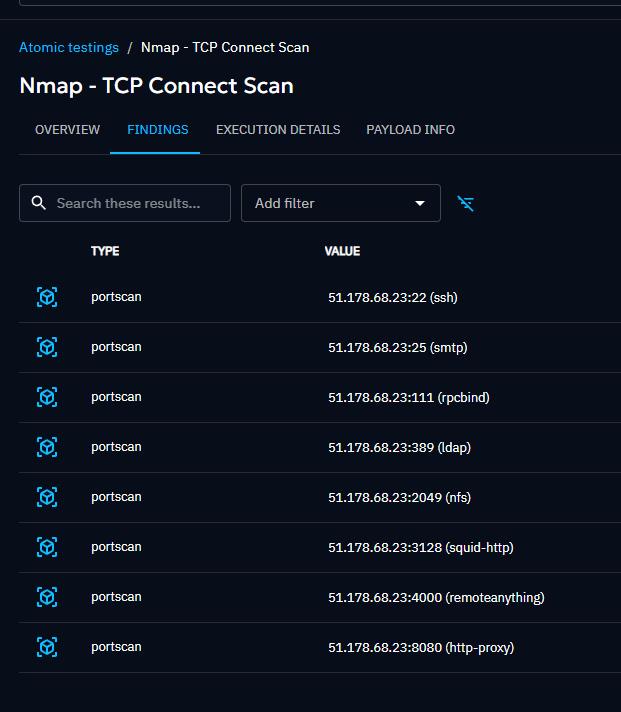This screenshot has width=621, height=712.
Task: Switch to the Overview tab
Action: point(67,130)
